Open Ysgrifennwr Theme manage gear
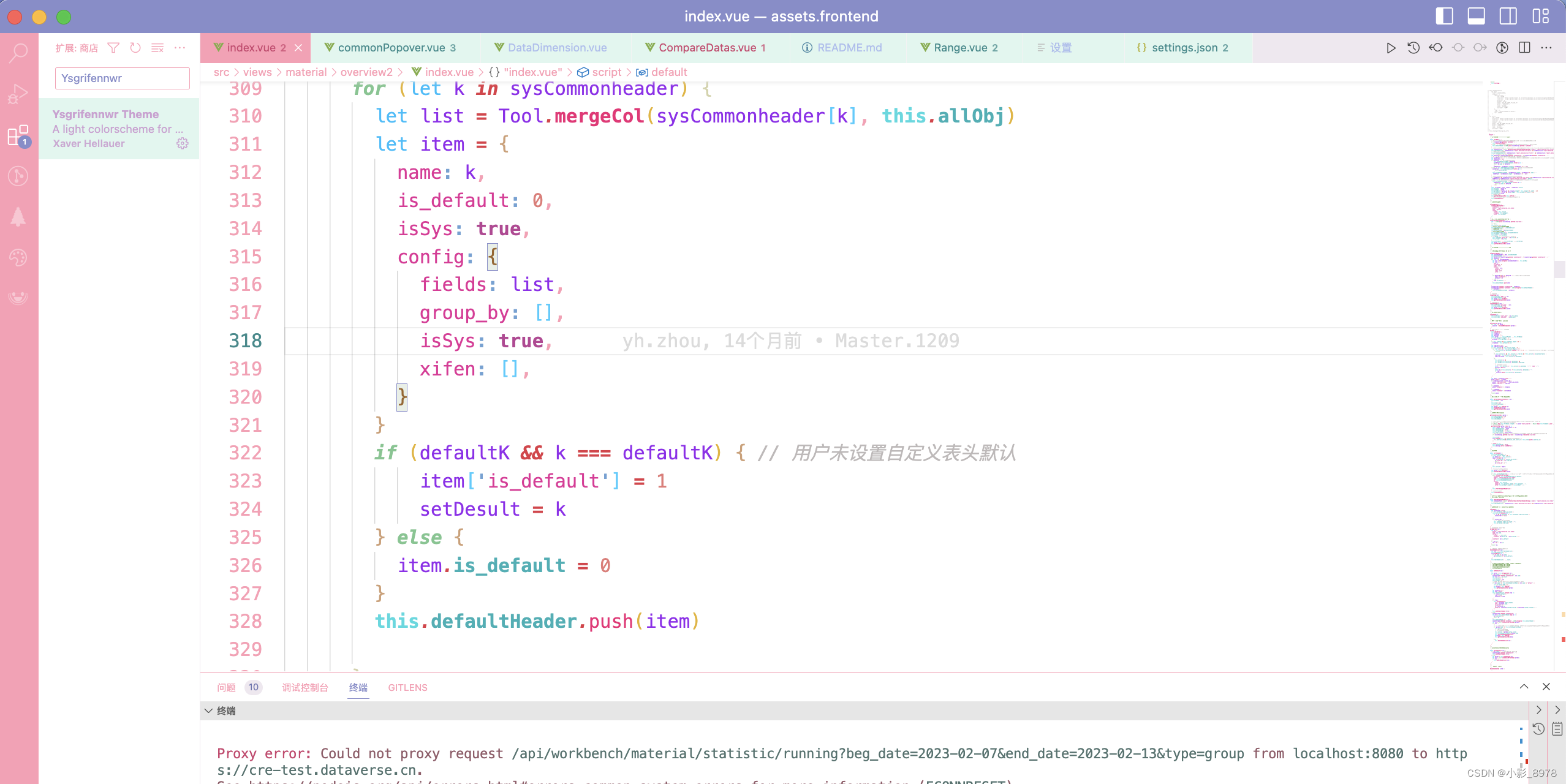 pos(183,143)
